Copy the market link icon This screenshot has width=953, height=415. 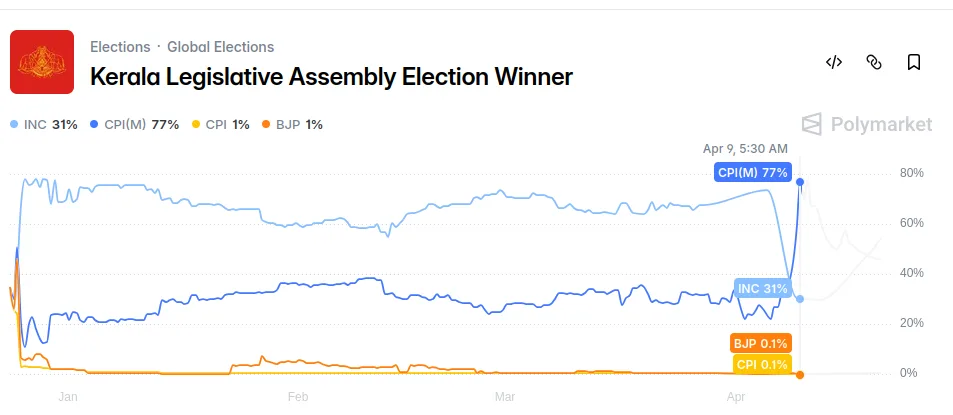tap(873, 62)
